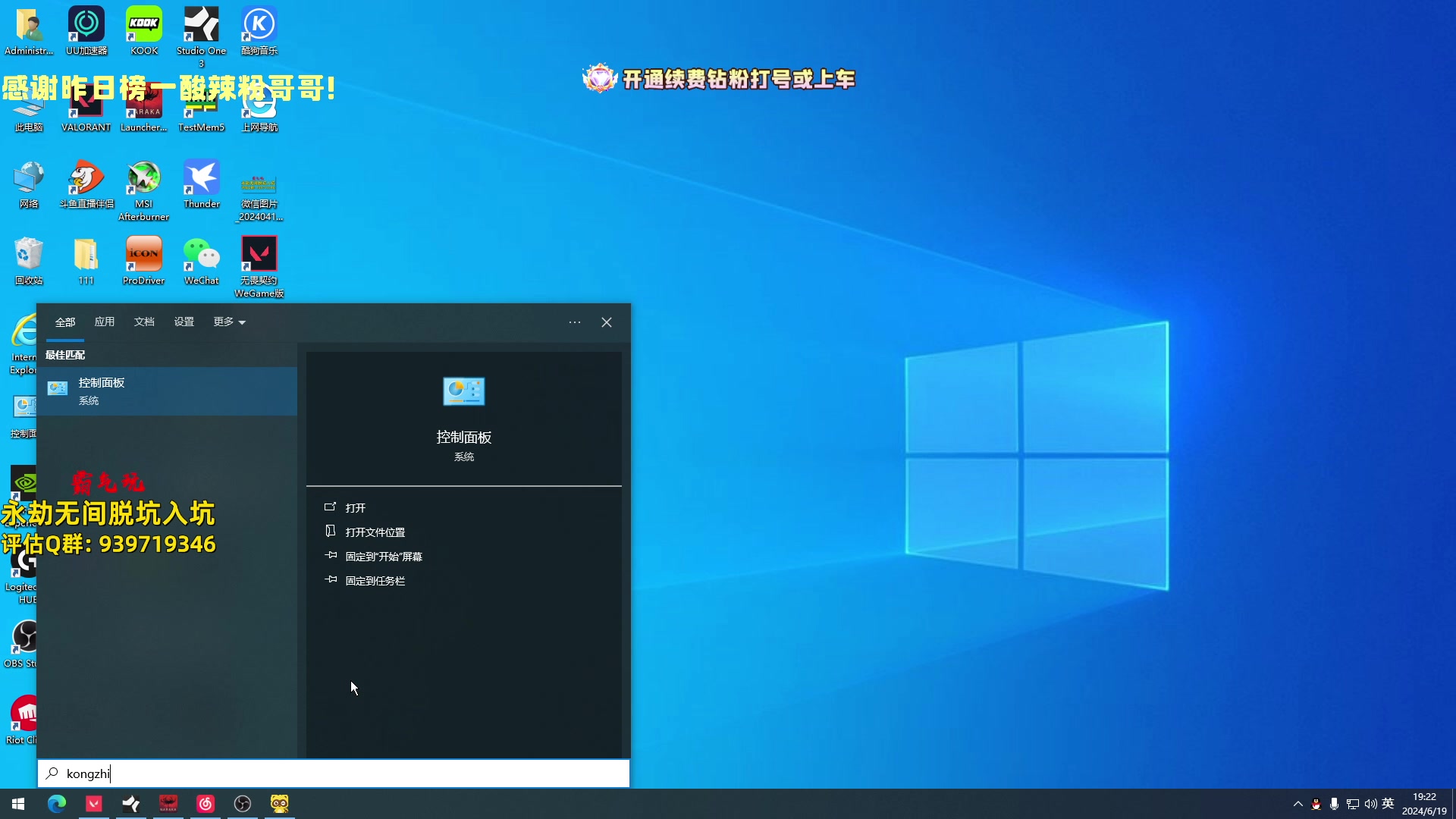Screen dimensions: 1456x819
Task: Select the 控制面板 best match result
Action: click(168, 391)
